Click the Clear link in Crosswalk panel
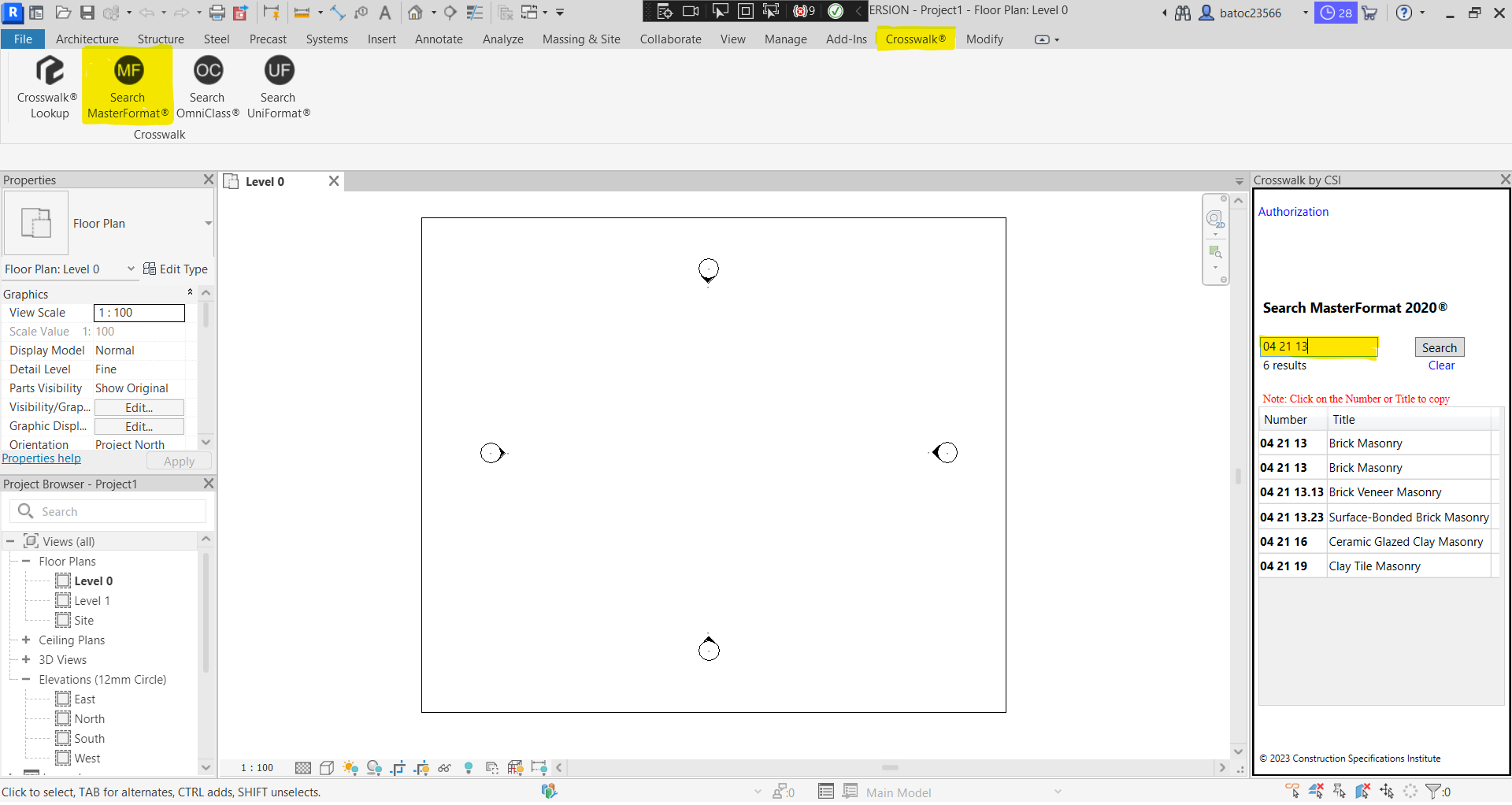1512x805 pixels. pyautogui.click(x=1441, y=365)
